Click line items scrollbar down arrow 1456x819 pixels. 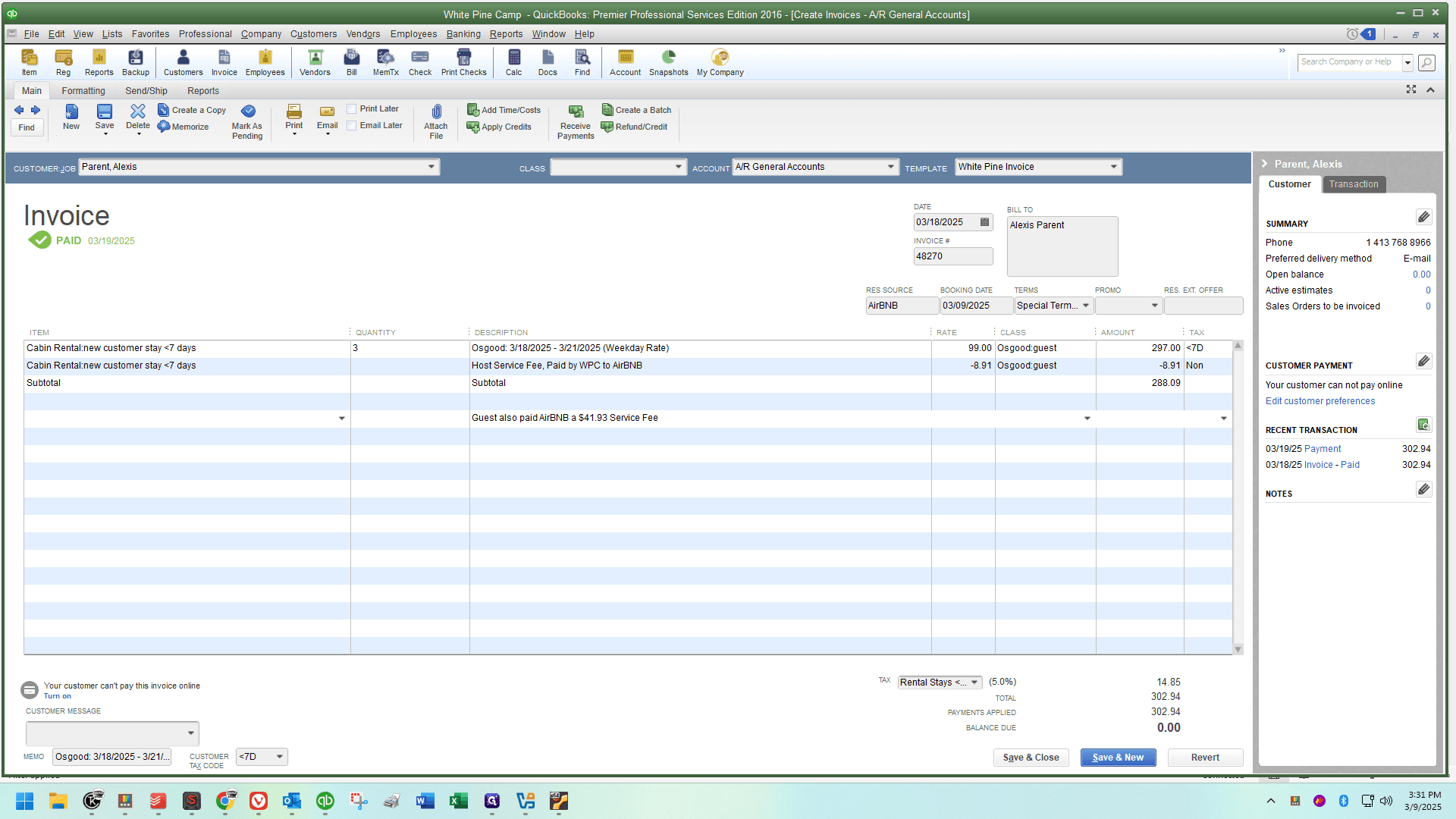(1238, 649)
